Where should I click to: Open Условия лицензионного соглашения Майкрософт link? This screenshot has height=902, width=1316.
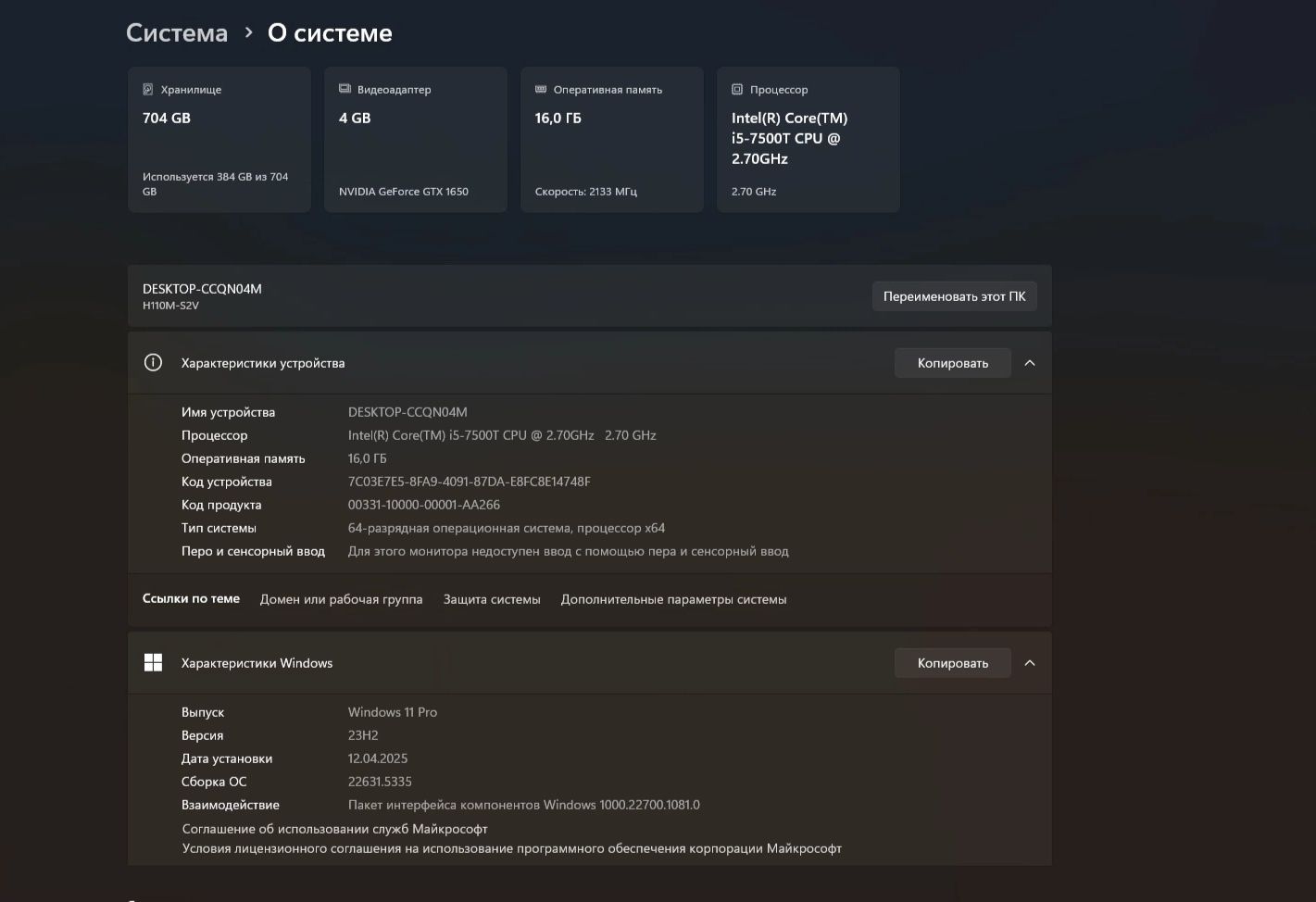point(512,848)
